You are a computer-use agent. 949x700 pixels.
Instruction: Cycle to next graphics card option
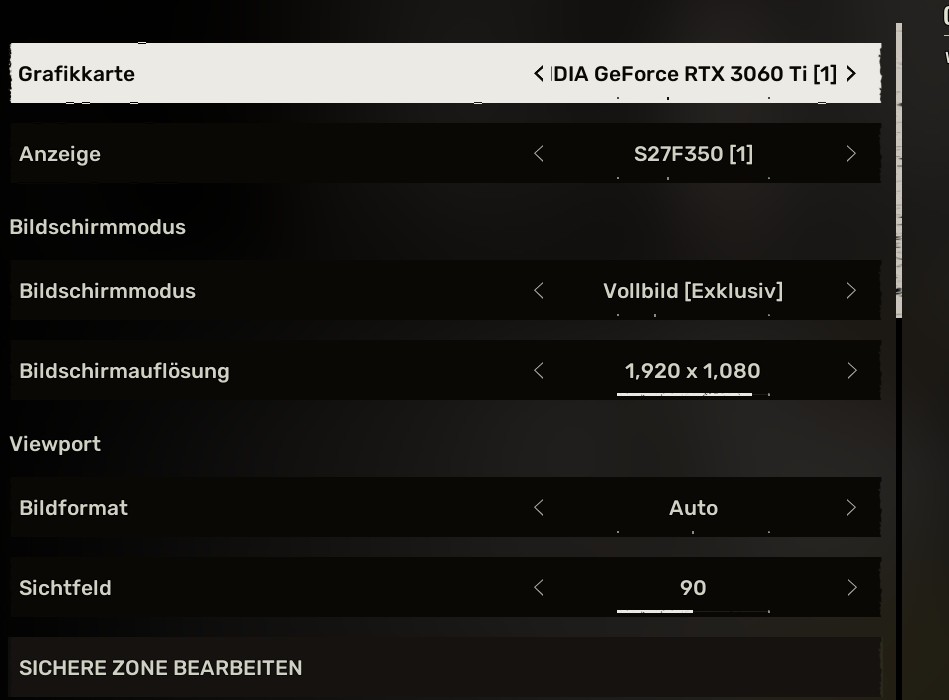click(x=851, y=73)
